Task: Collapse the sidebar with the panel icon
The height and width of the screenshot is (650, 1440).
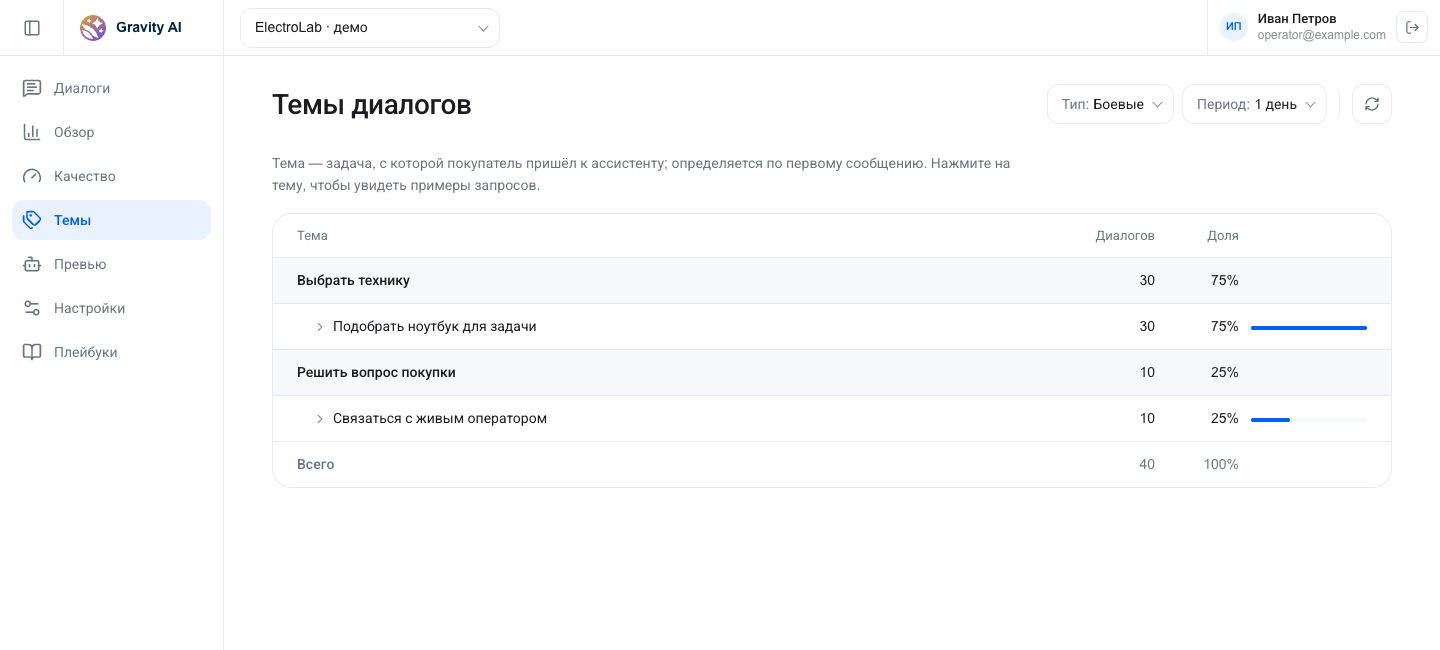Action: pos(32,28)
